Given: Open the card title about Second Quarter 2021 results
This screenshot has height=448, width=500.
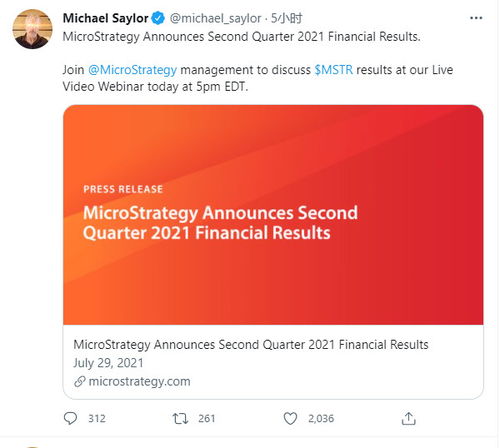Looking at the screenshot, I should click(x=251, y=345).
